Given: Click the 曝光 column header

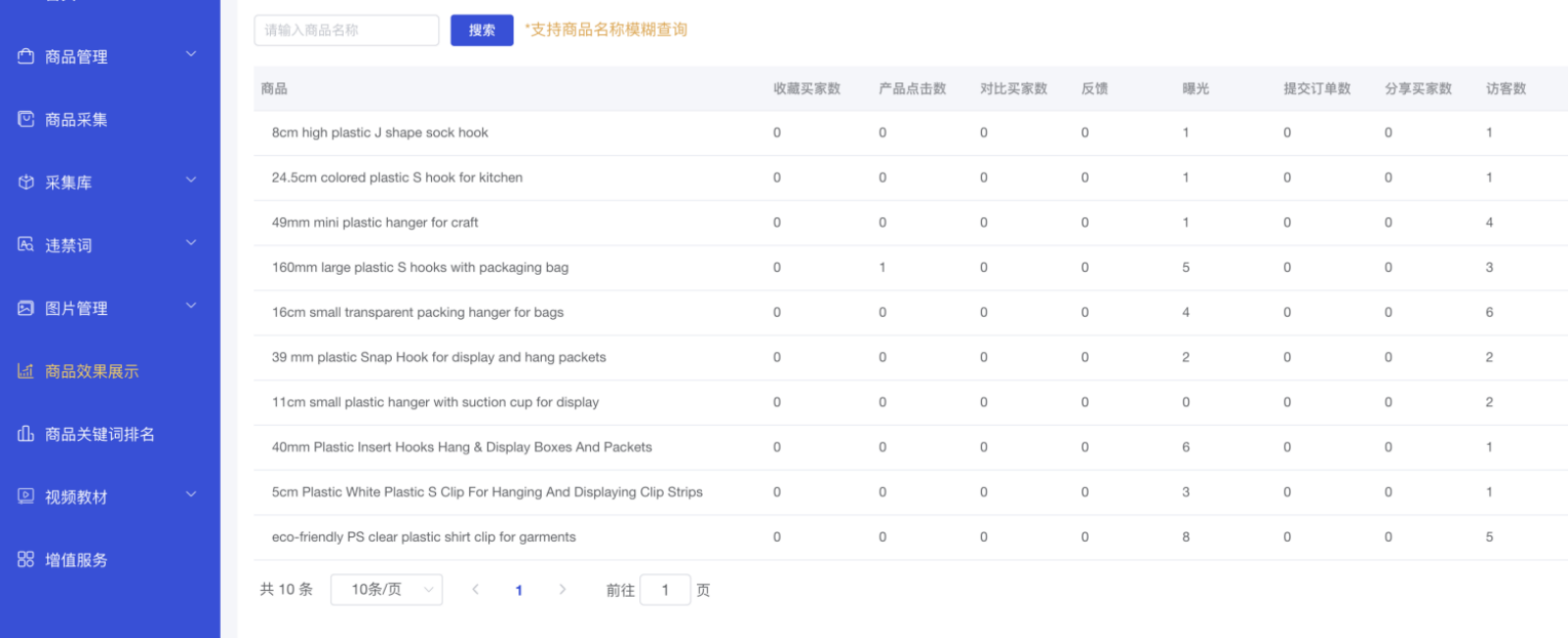Looking at the screenshot, I should (x=1195, y=88).
